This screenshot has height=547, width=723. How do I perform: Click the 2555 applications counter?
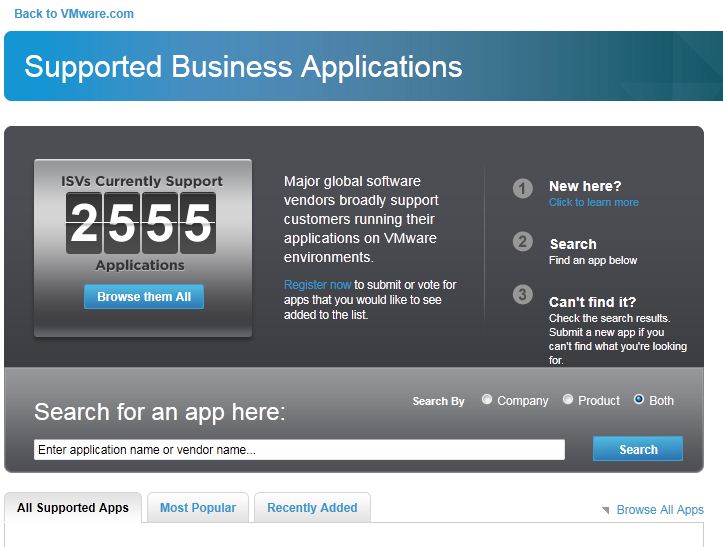[141, 223]
